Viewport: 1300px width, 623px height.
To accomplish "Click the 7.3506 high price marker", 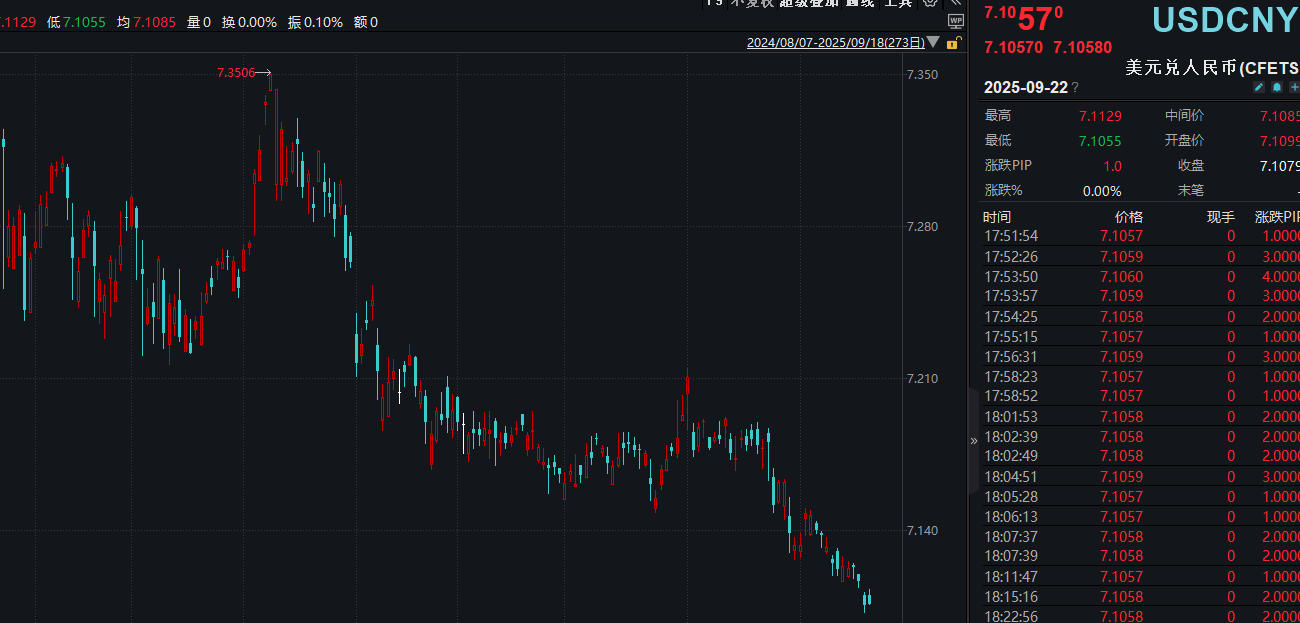I will click(237, 73).
